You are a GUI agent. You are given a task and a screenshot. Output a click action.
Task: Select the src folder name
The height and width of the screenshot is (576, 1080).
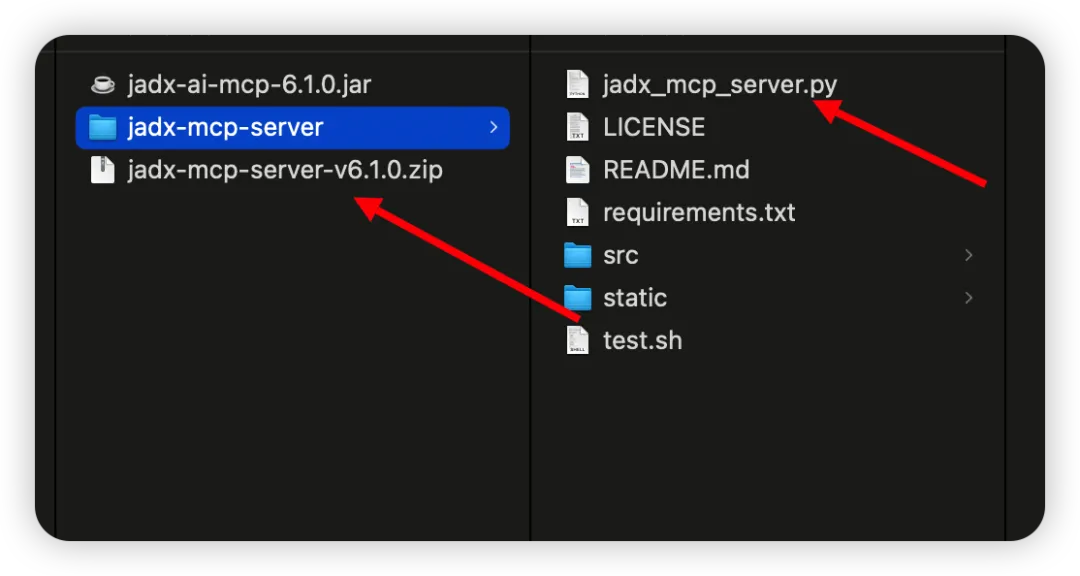(x=621, y=256)
